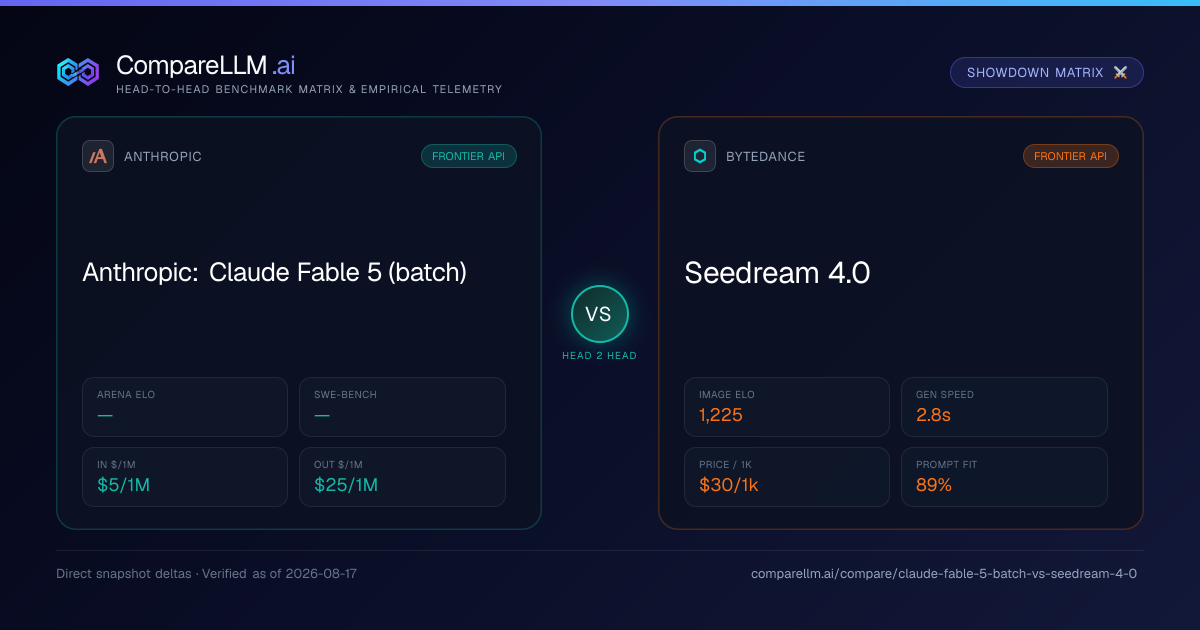Select the Price / 1K $30 tile

(x=787, y=477)
